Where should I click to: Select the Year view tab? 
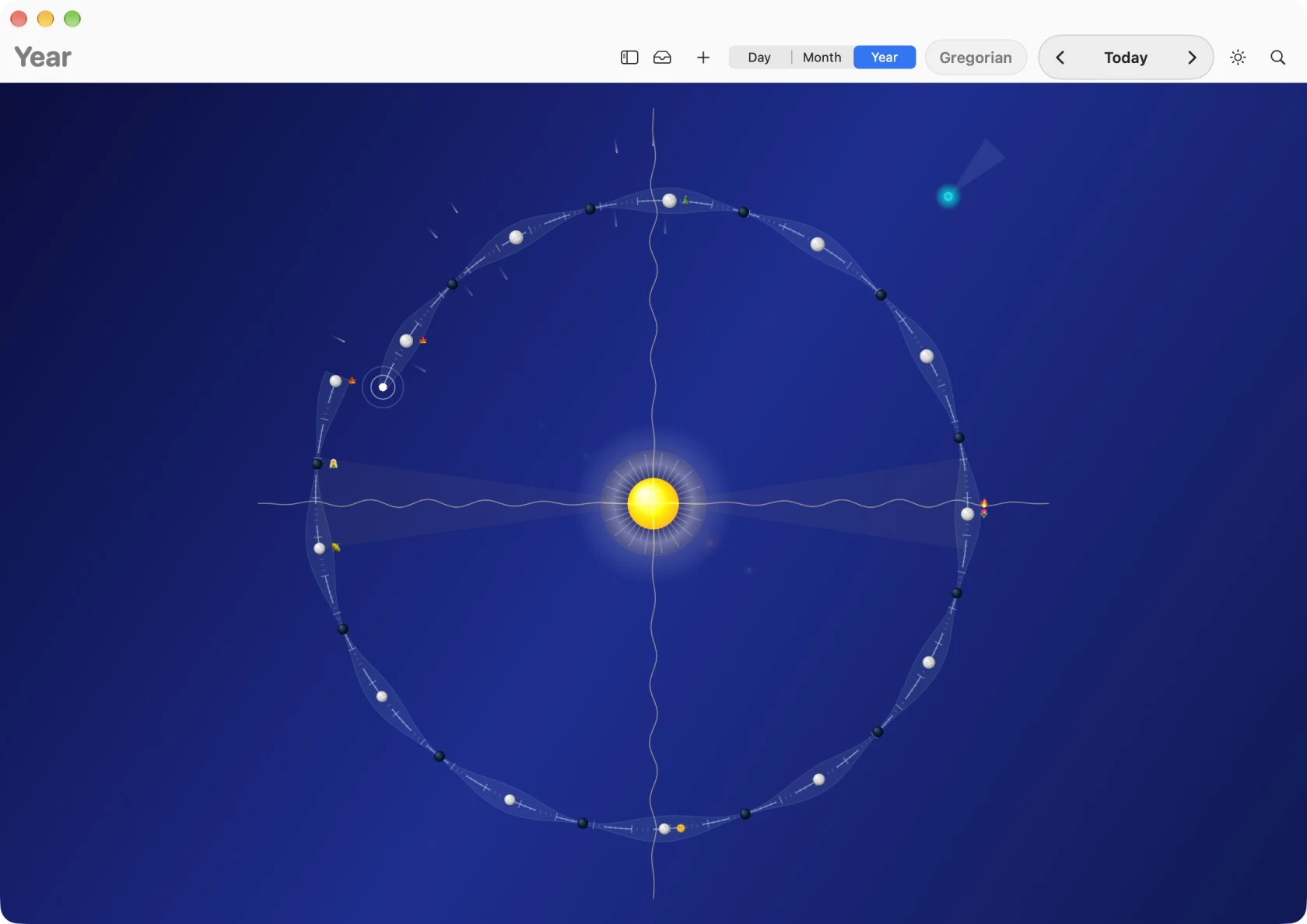(x=885, y=58)
